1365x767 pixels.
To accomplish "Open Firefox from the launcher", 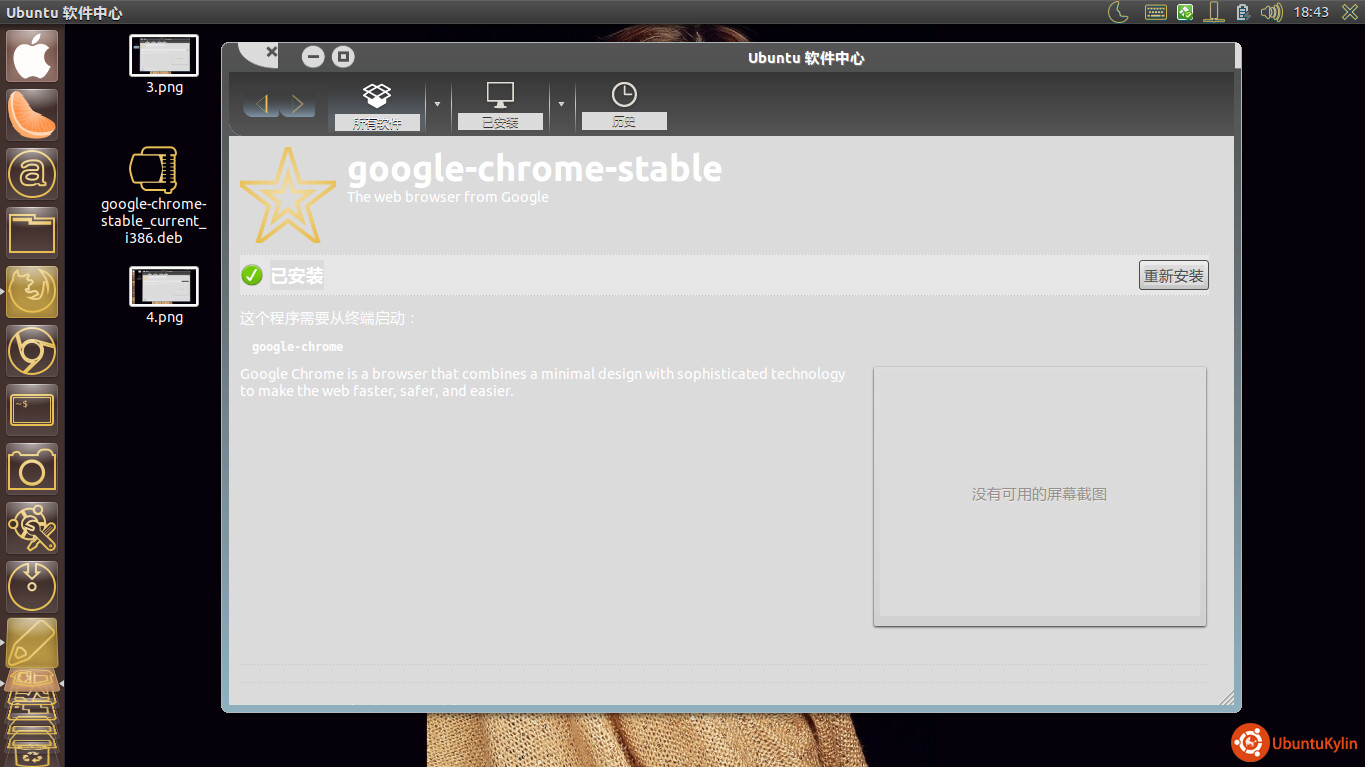I will coord(32,292).
